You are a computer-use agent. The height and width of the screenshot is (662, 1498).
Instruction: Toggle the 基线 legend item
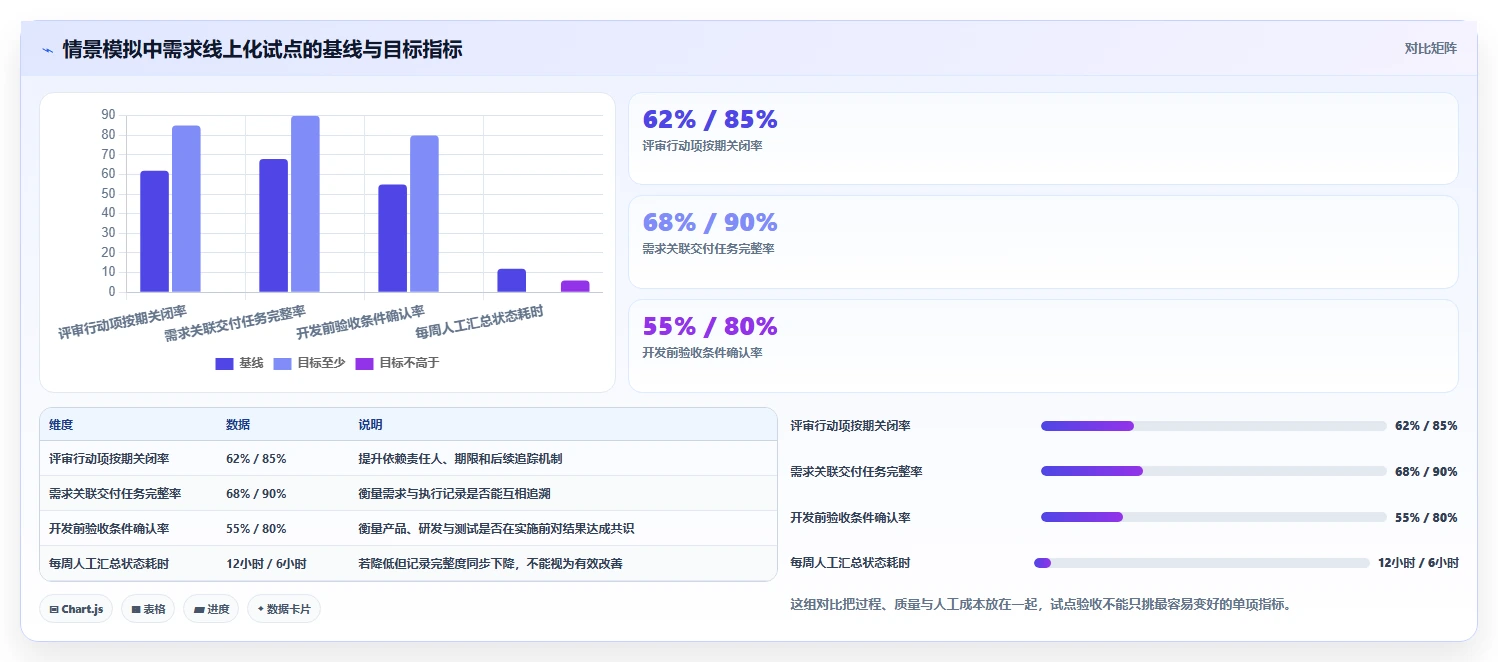point(239,363)
